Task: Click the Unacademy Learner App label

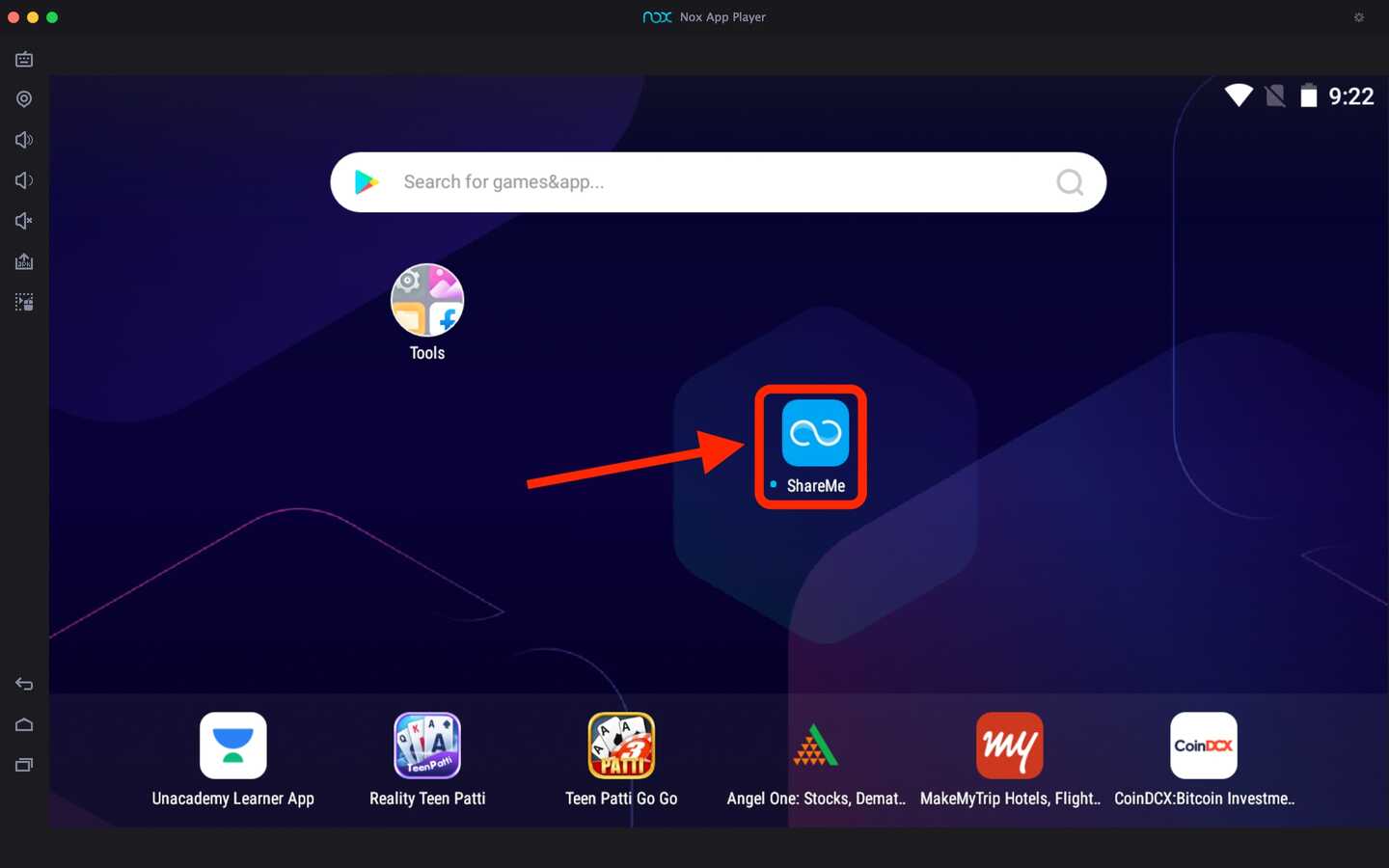Action: 232,799
